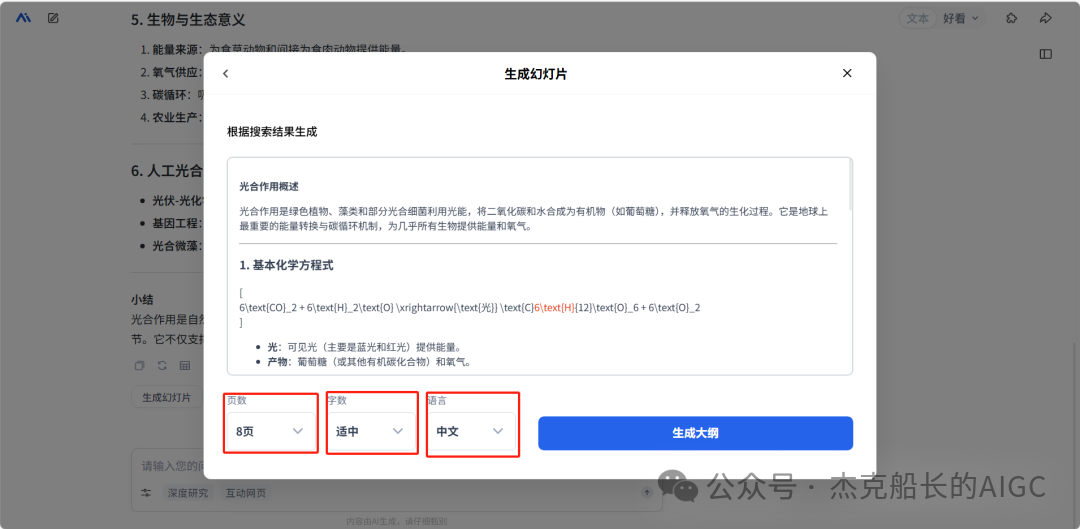Click the settings sliders icon in input box

coord(146,492)
